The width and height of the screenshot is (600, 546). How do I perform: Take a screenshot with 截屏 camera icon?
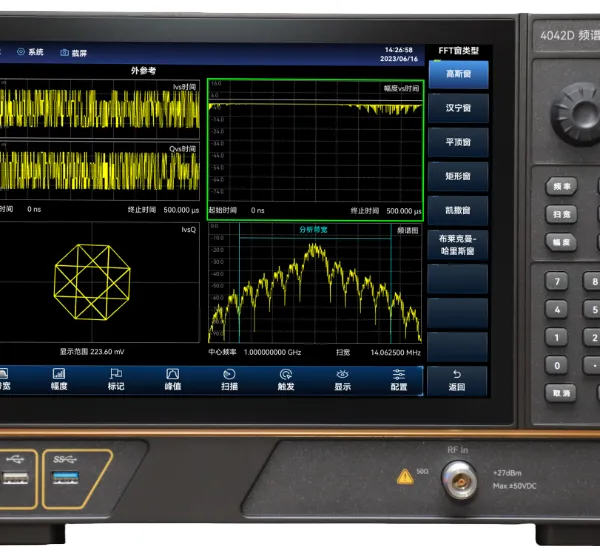click(x=73, y=53)
